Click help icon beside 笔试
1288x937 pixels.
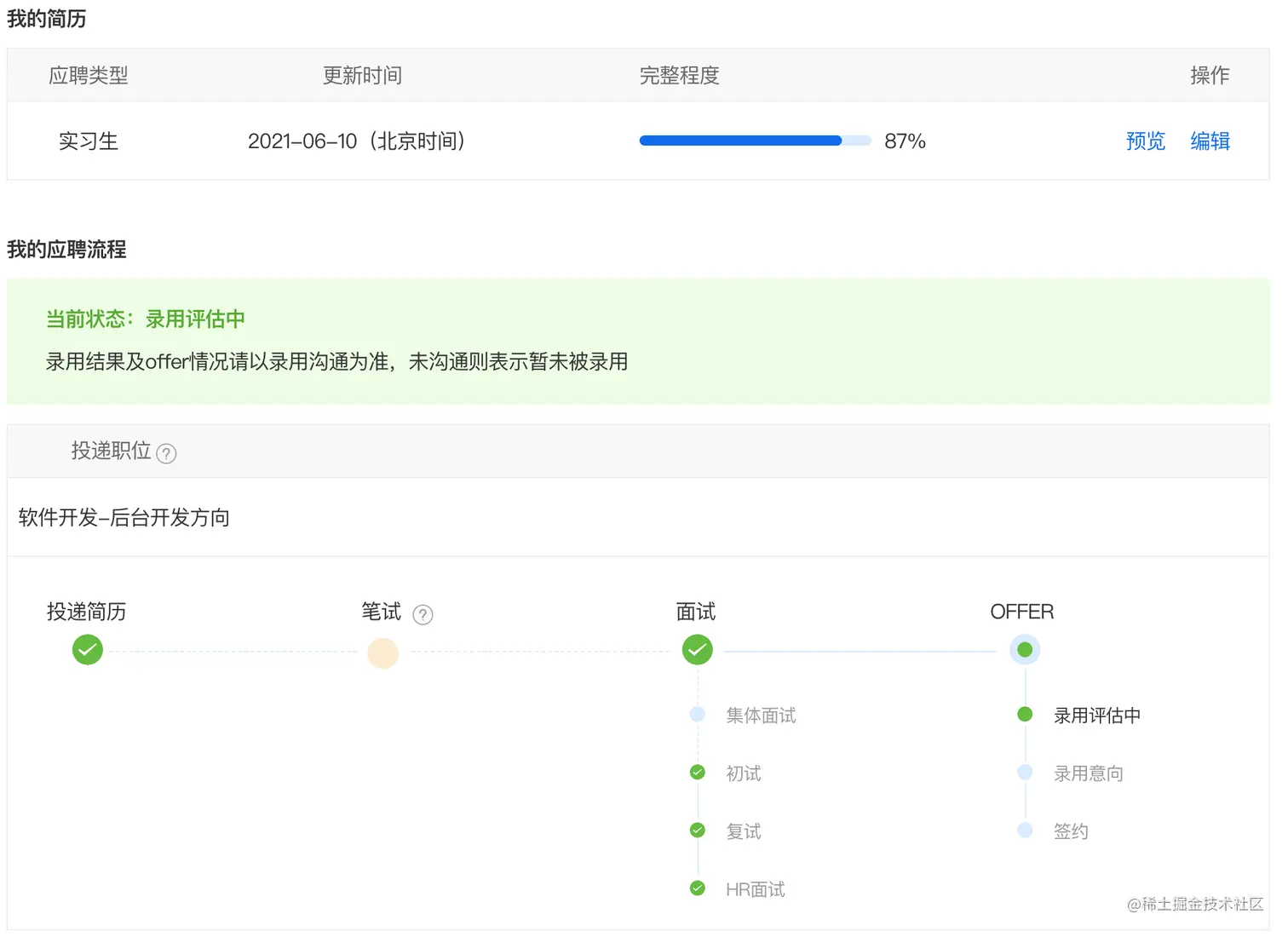(423, 614)
